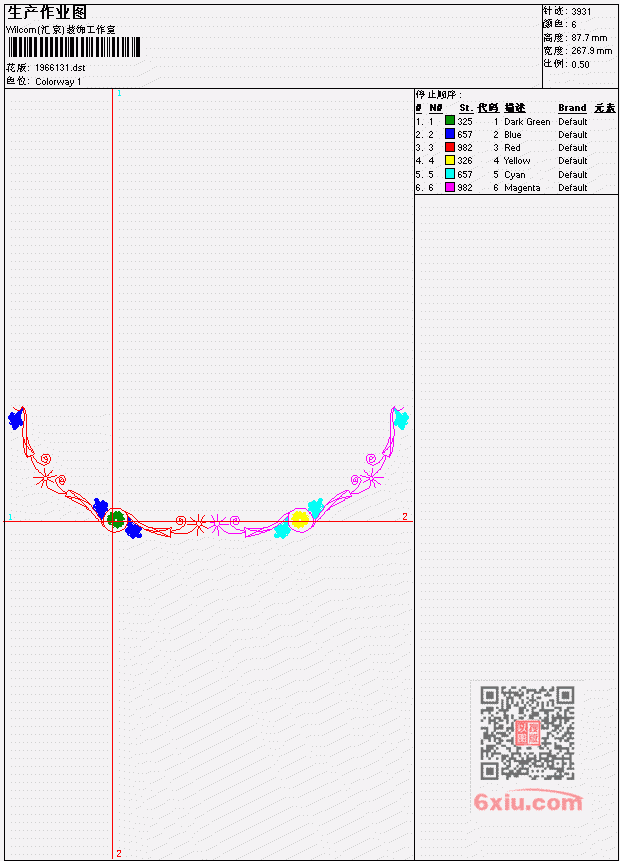Click the file name 1966131.dst

point(60,68)
